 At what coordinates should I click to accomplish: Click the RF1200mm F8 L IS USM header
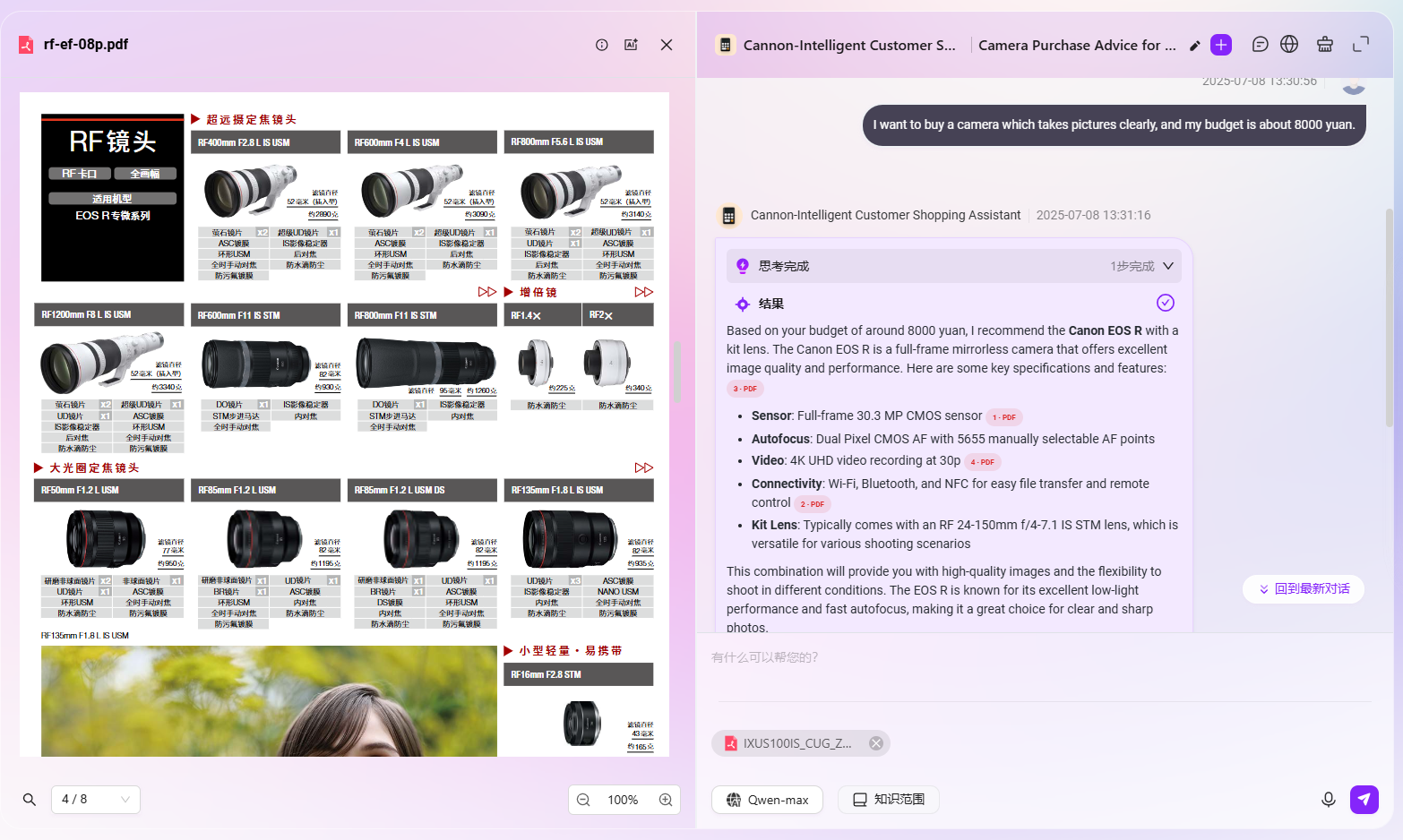coord(109,315)
